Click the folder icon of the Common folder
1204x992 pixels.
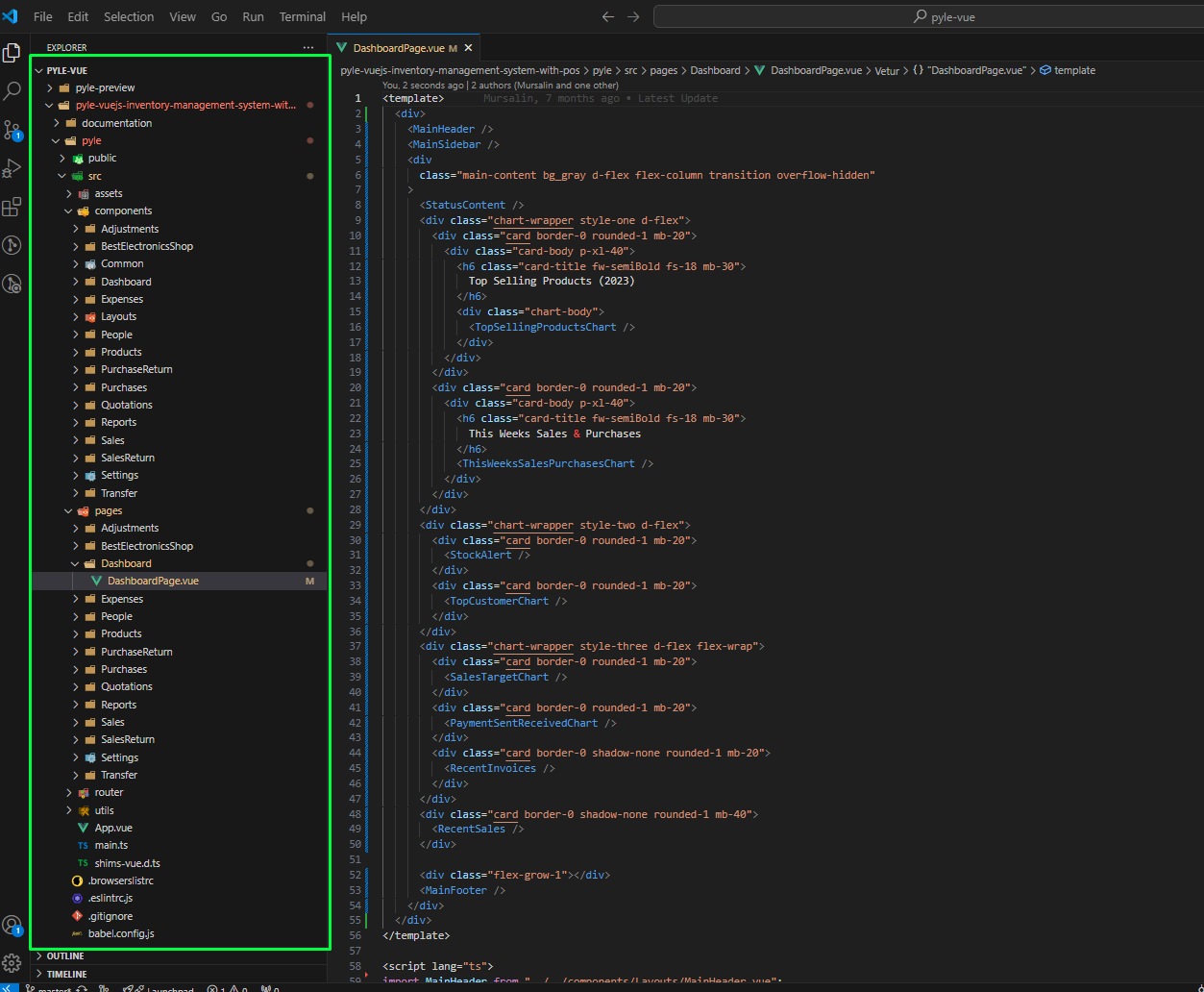[x=90, y=263]
